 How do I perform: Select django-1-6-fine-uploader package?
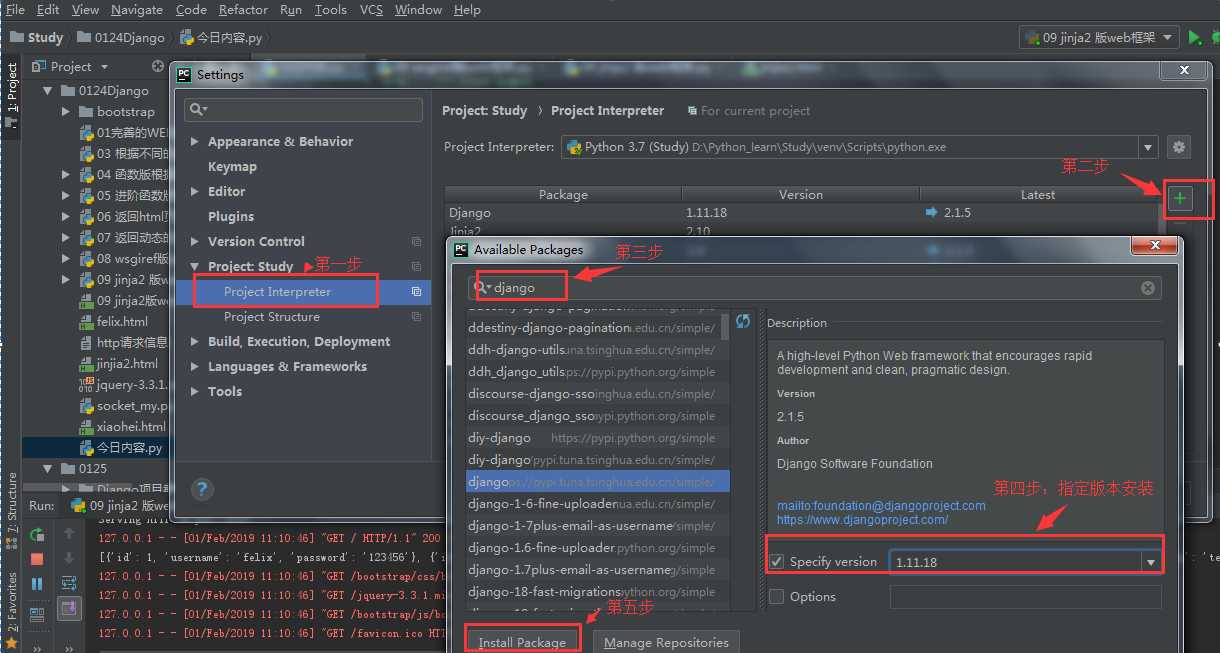point(598,504)
